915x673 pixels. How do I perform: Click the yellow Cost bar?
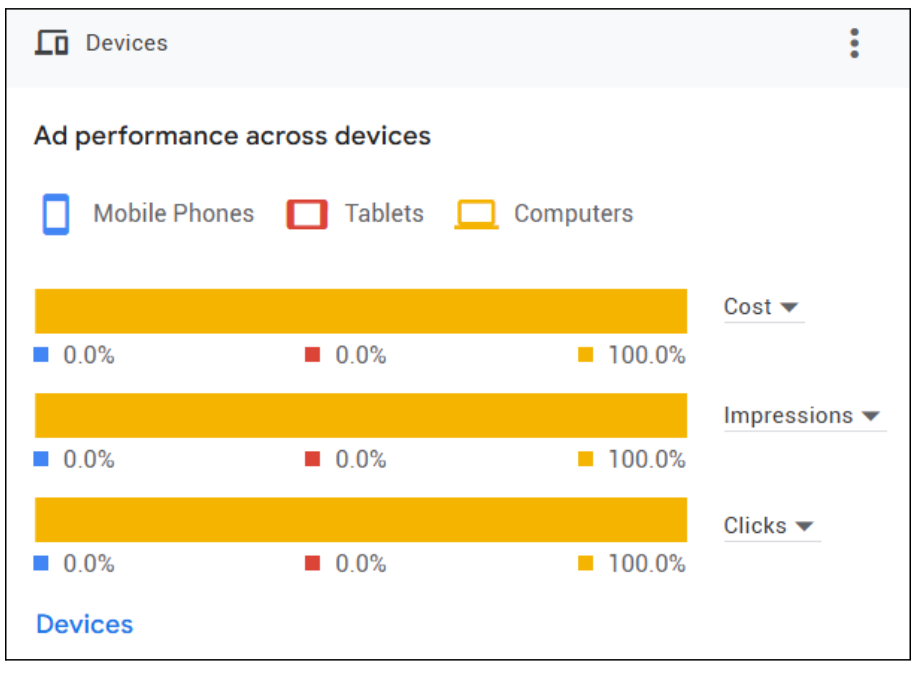(361, 311)
